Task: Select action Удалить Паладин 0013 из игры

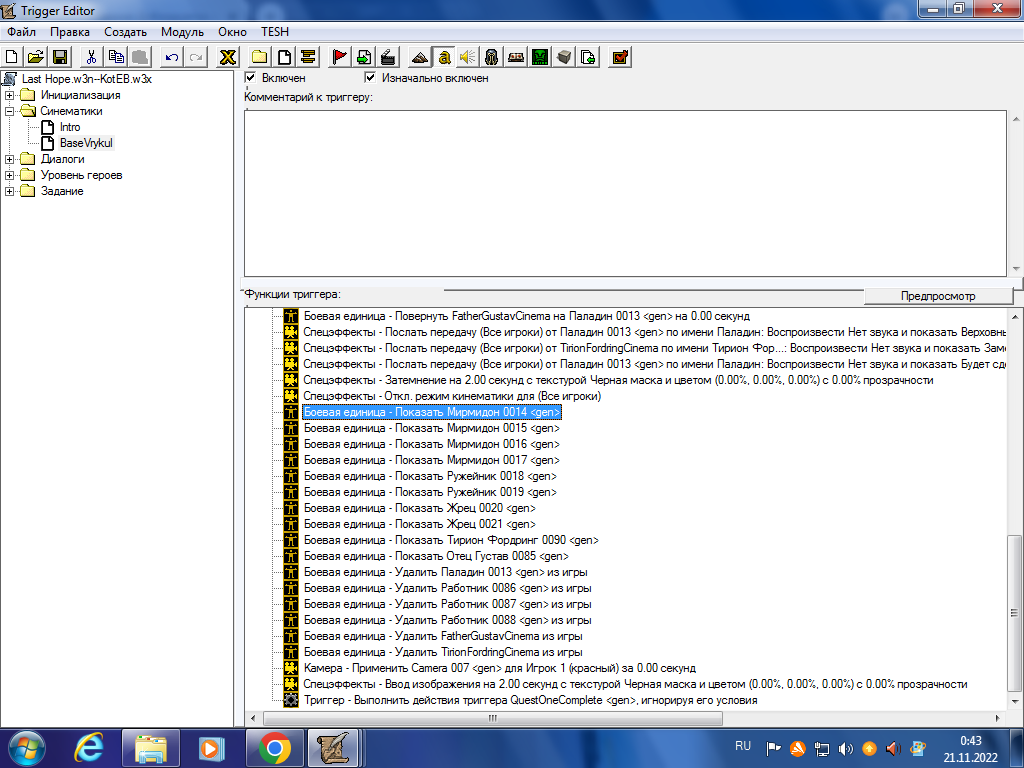Action: pyautogui.click(x=445, y=572)
